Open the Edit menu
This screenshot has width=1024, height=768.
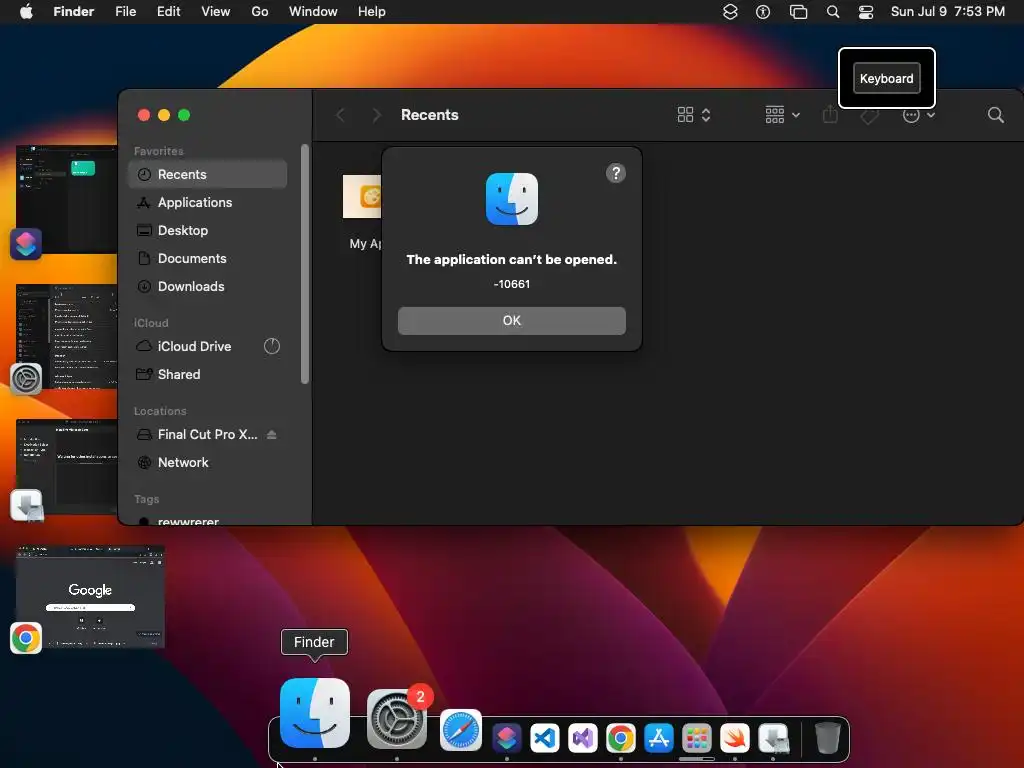[x=168, y=11]
